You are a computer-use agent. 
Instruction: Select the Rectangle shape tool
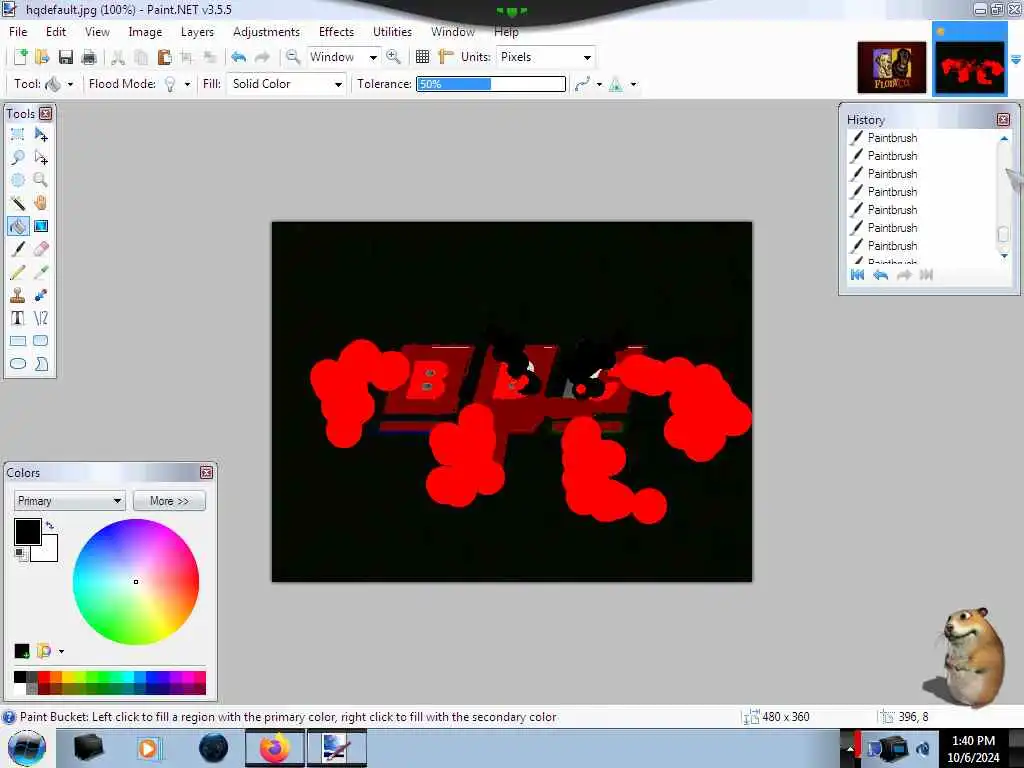tap(18, 341)
